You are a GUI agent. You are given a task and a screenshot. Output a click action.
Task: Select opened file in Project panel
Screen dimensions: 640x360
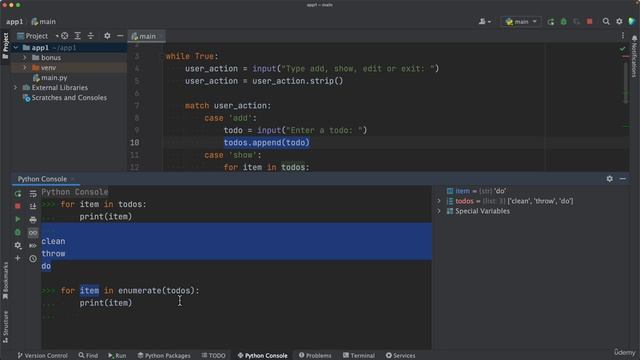click(64, 36)
